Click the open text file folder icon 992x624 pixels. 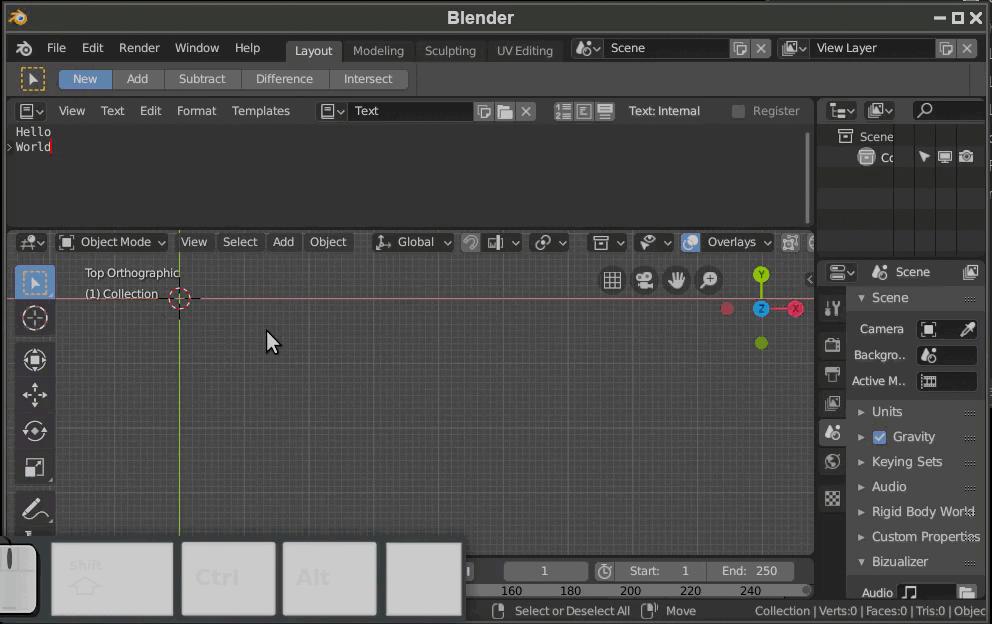tap(505, 111)
